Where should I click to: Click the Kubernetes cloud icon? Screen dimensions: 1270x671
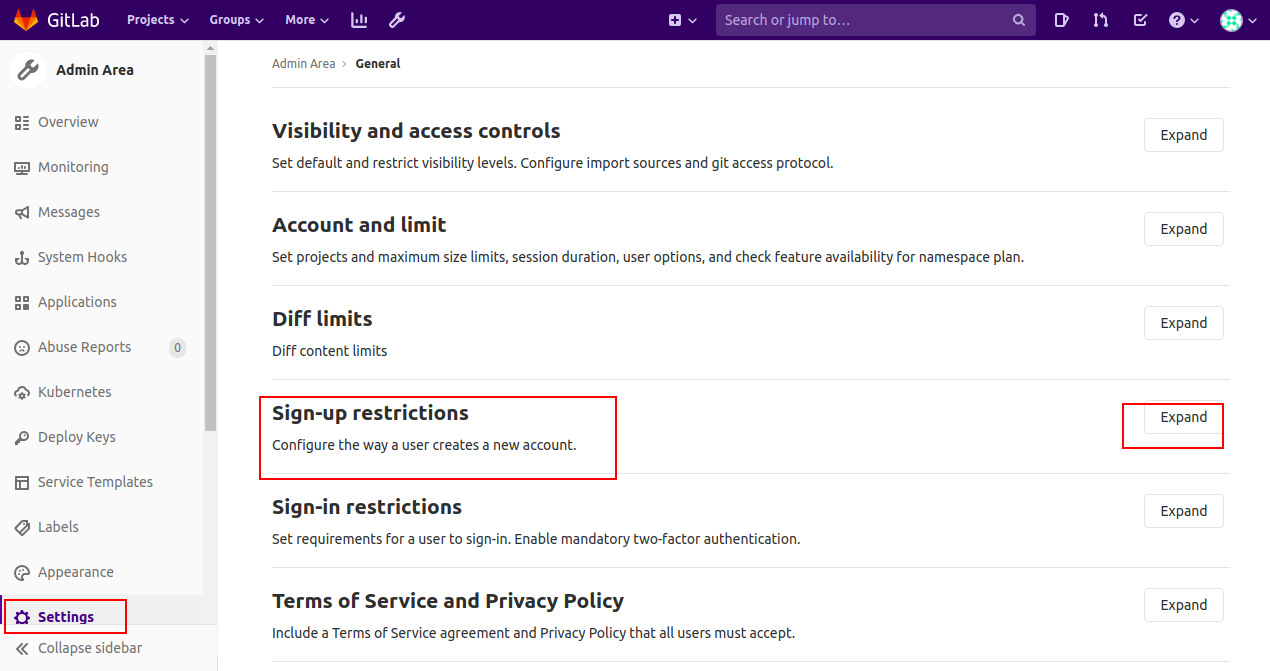pyautogui.click(x=22, y=392)
